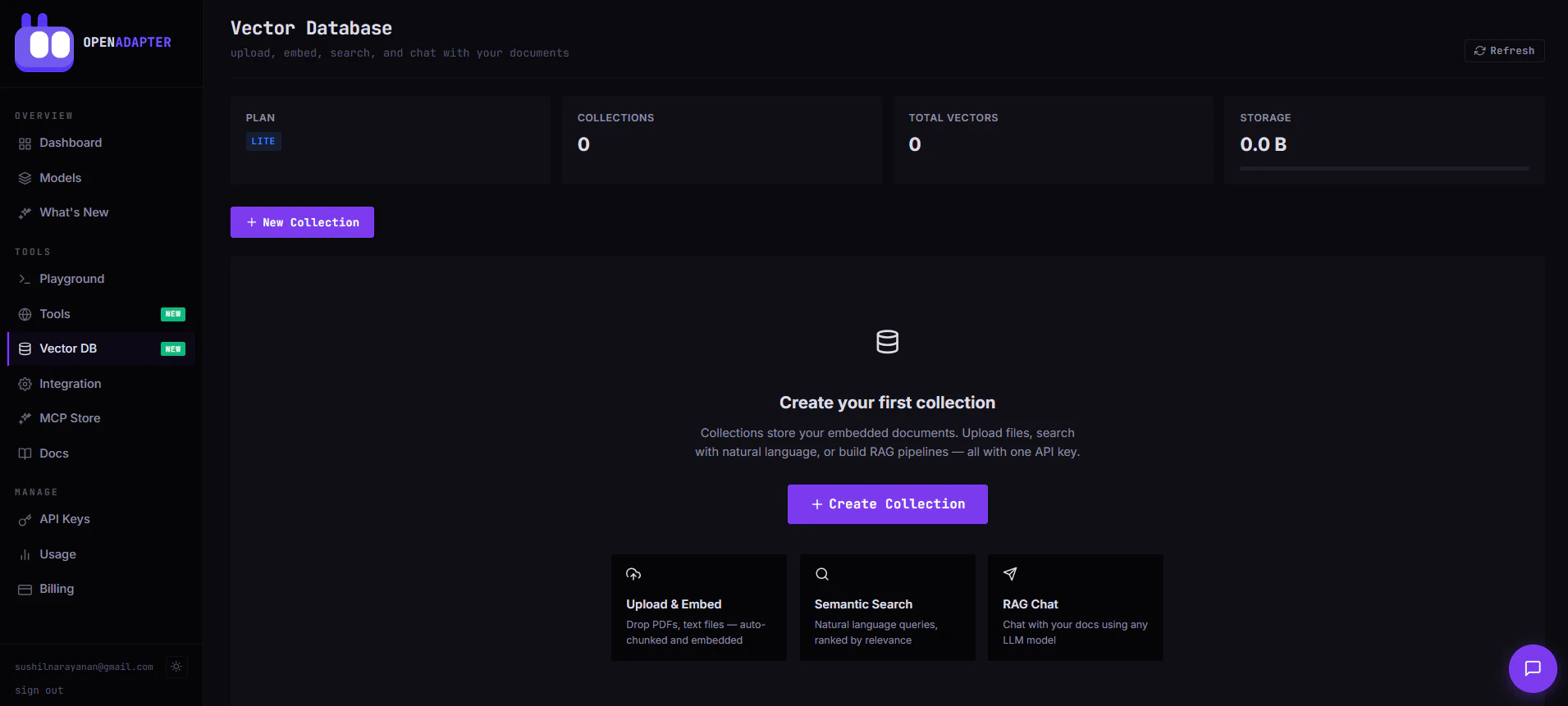
Task: Click the storage usage progress bar
Action: 1384,168
